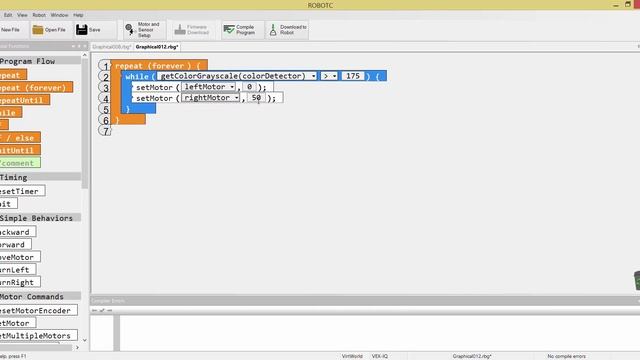Pick the turnLeft block
This screenshot has width=640, height=360.
[x=18, y=270]
